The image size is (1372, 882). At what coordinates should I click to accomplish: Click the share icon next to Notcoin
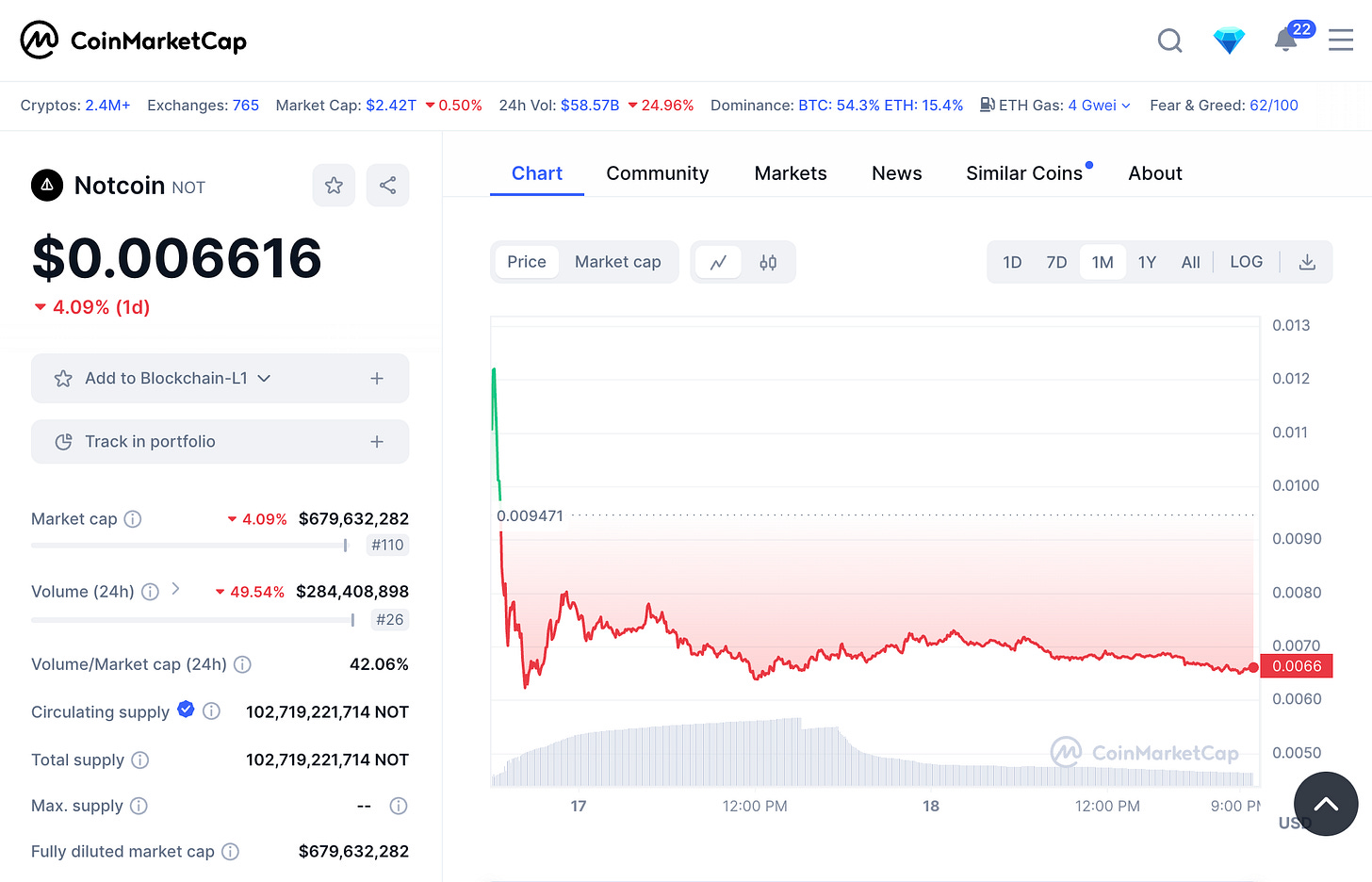click(x=387, y=185)
